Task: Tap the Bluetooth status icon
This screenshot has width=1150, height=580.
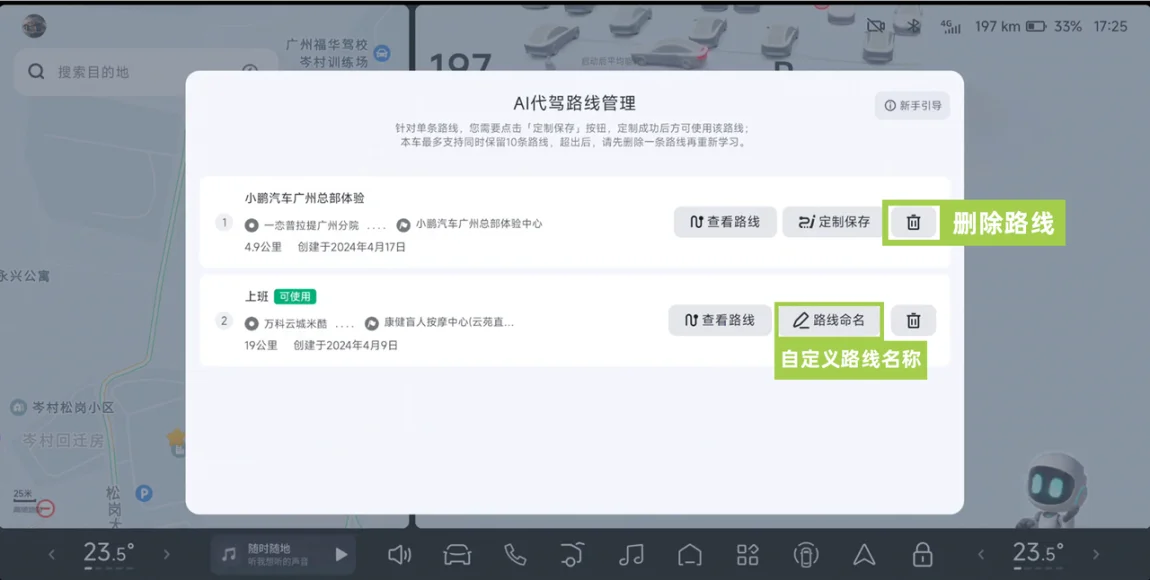Action: (x=914, y=26)
